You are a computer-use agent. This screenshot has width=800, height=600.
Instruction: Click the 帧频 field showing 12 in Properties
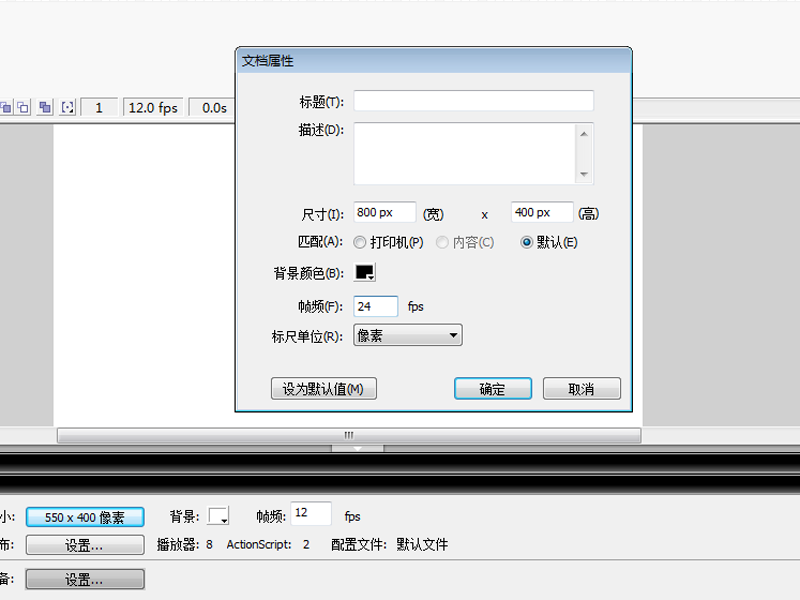click(311, 513)
